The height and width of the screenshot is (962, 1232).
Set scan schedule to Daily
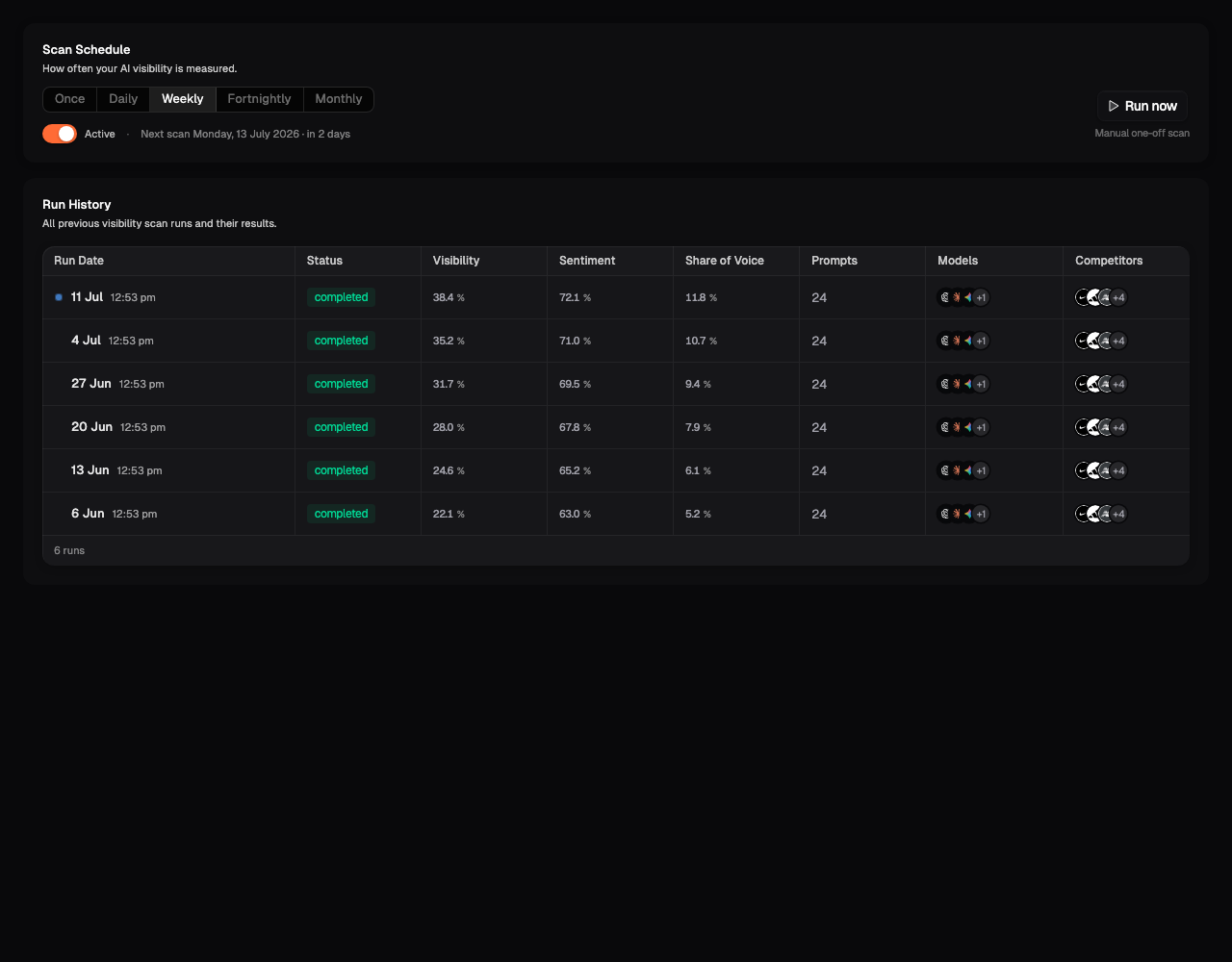tap(123, 99)
